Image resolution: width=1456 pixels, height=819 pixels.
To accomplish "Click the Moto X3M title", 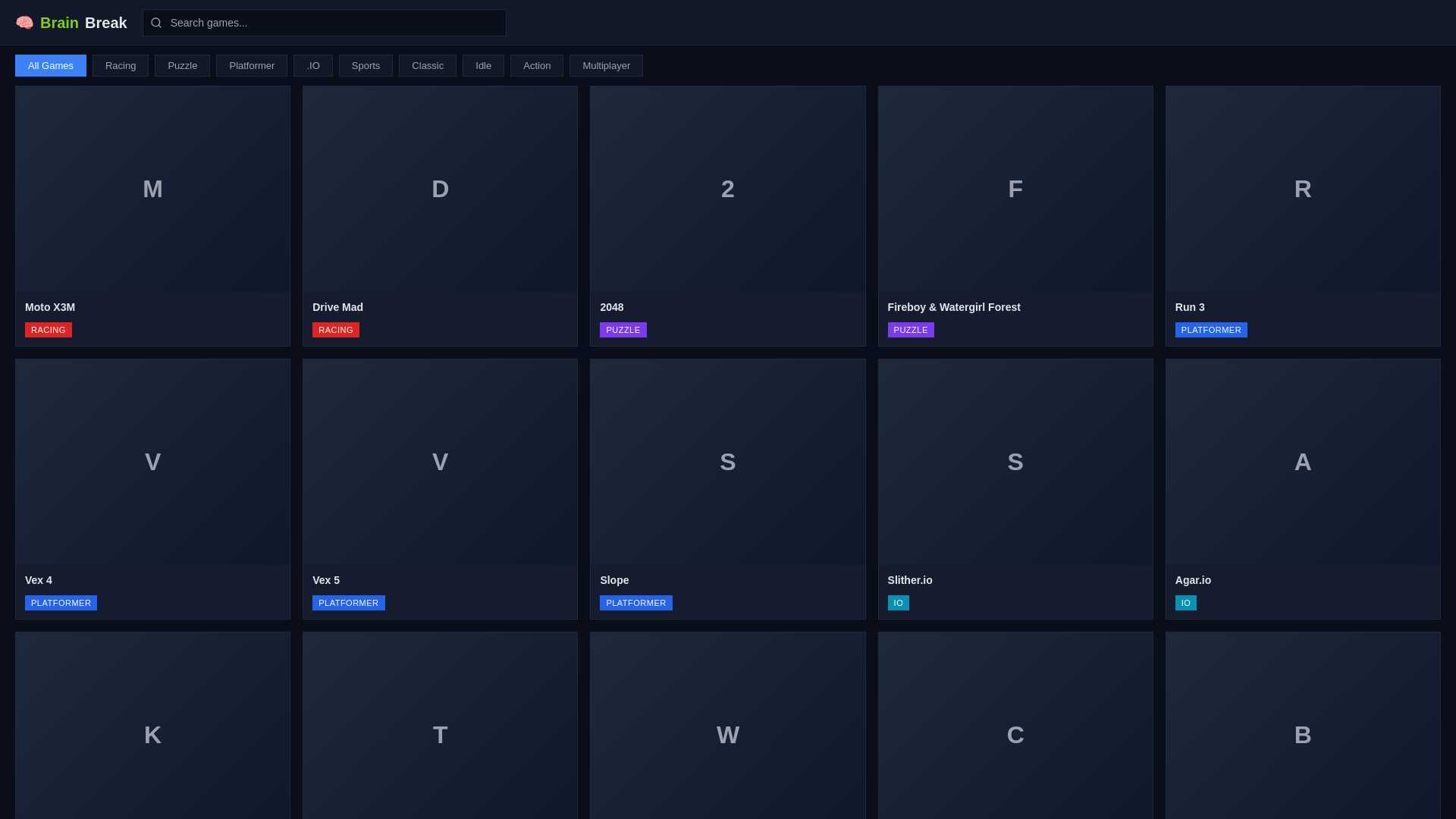I will point(50,307).
